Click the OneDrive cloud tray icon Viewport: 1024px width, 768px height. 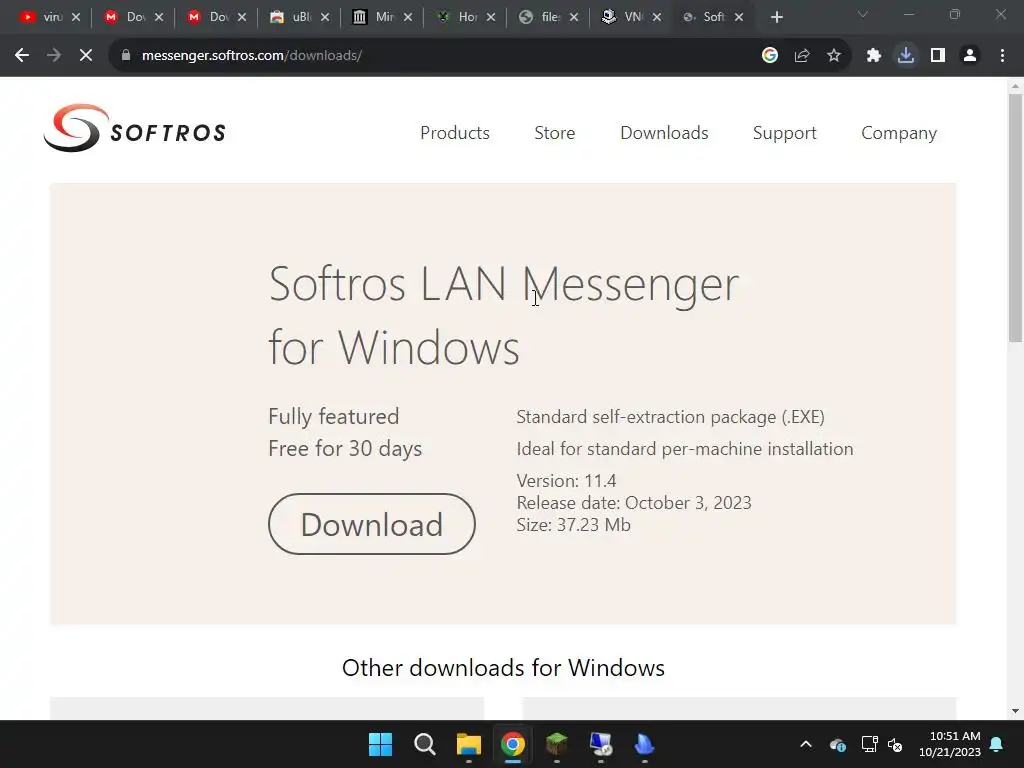(x=838, y=744)
